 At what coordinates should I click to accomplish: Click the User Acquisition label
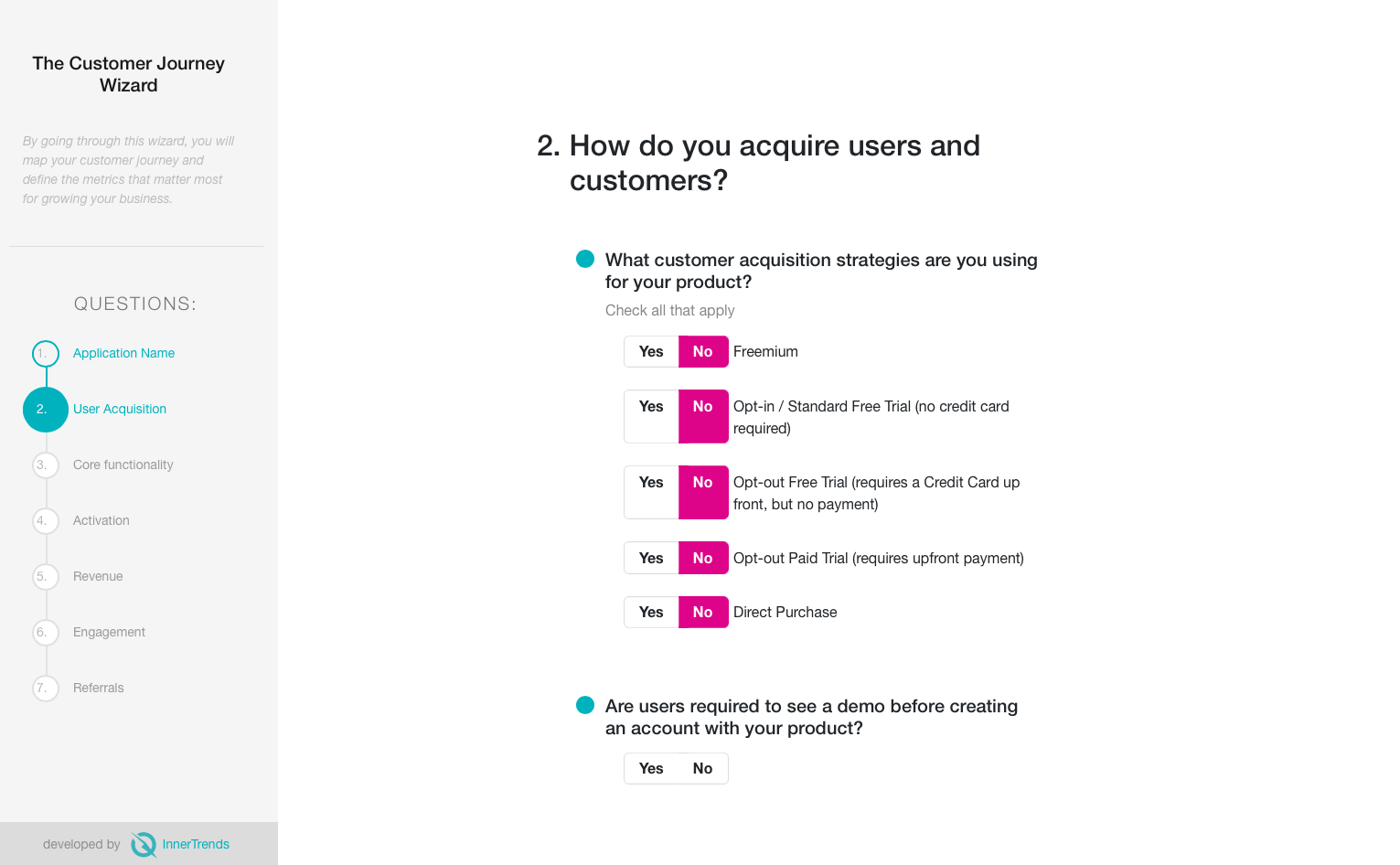pos(120,409)
